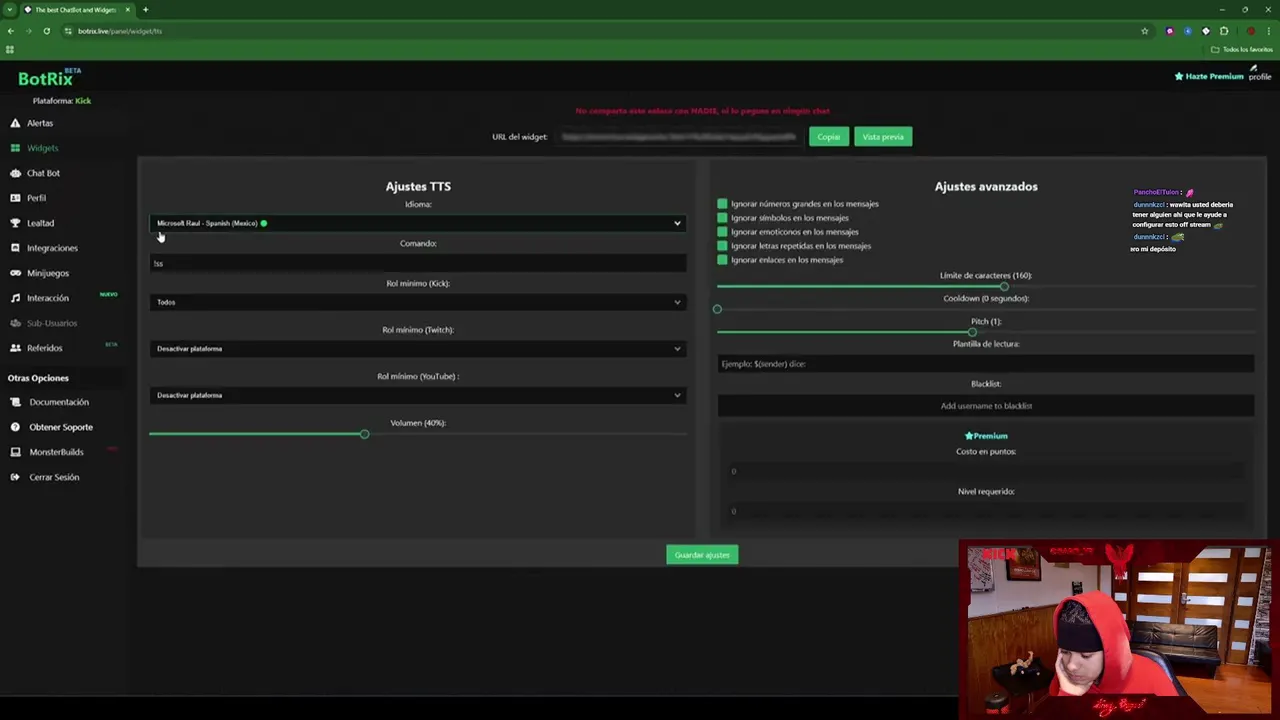Toggle Ignorar letras repetidas en los mensajes
The width and height of the screenshot is (1280, 720).
tap(722, 246)
